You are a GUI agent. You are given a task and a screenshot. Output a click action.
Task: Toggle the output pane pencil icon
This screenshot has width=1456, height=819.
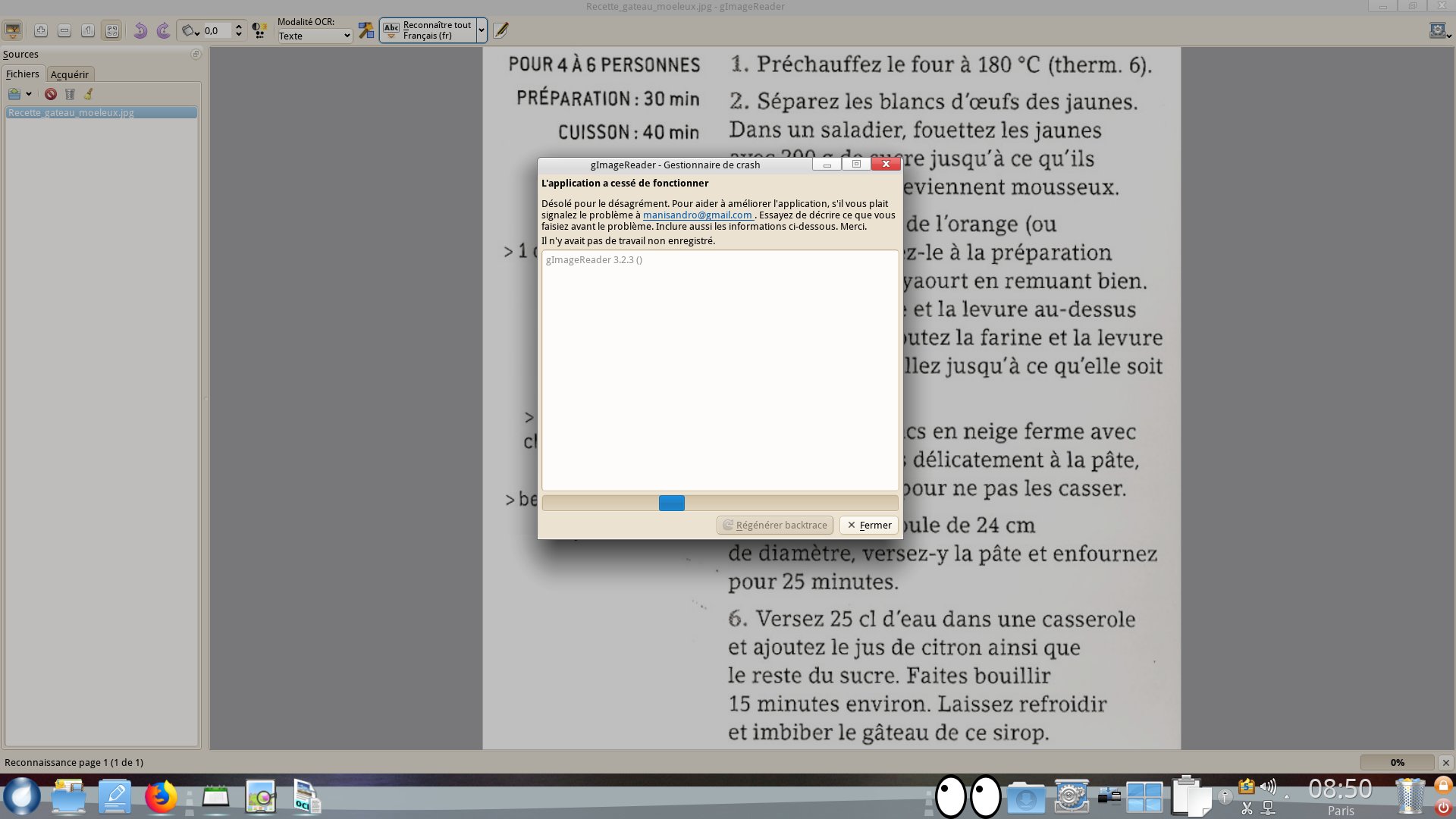click(500, 30)
